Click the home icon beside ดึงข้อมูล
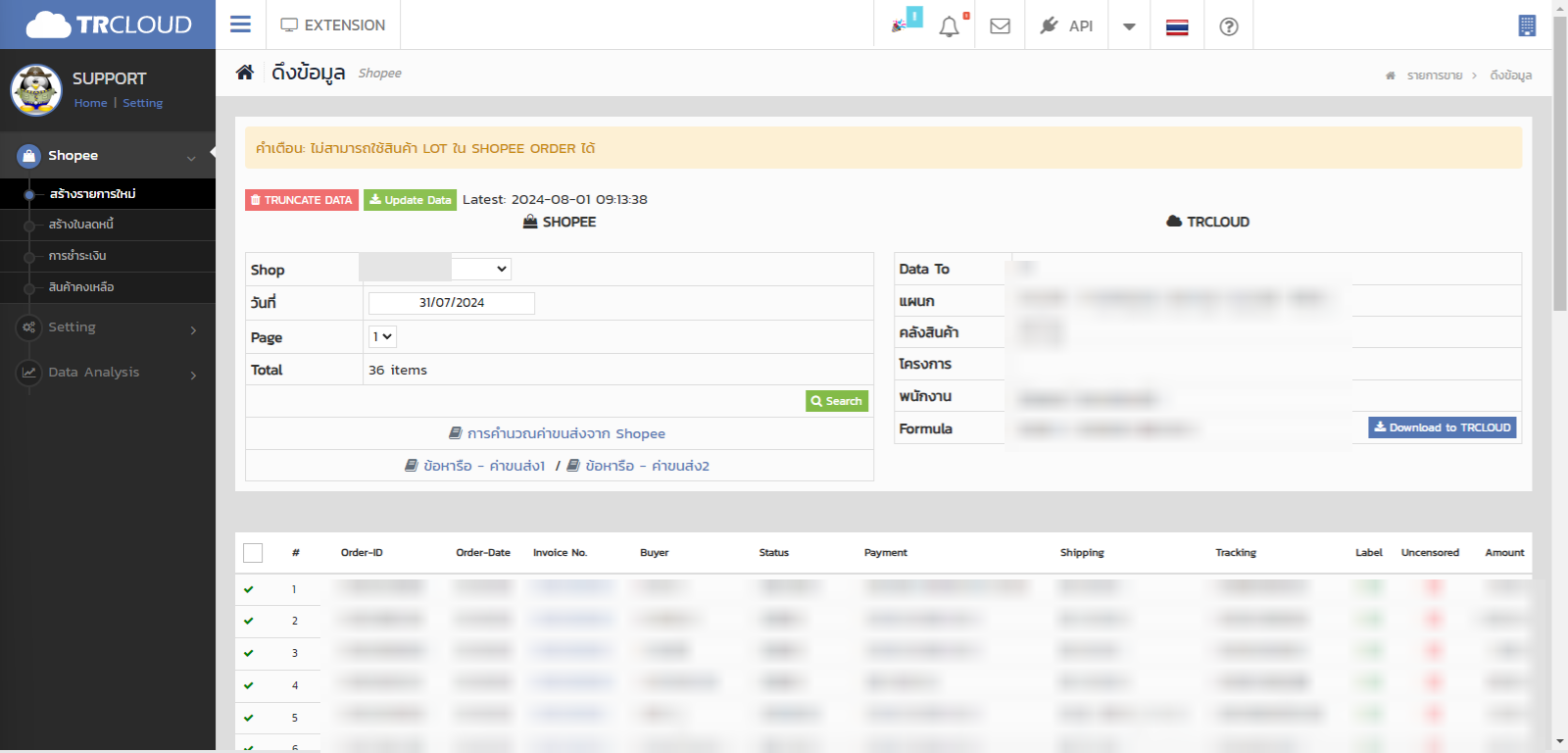Screen dimensions: 1568x753 [x=245, y=73]
